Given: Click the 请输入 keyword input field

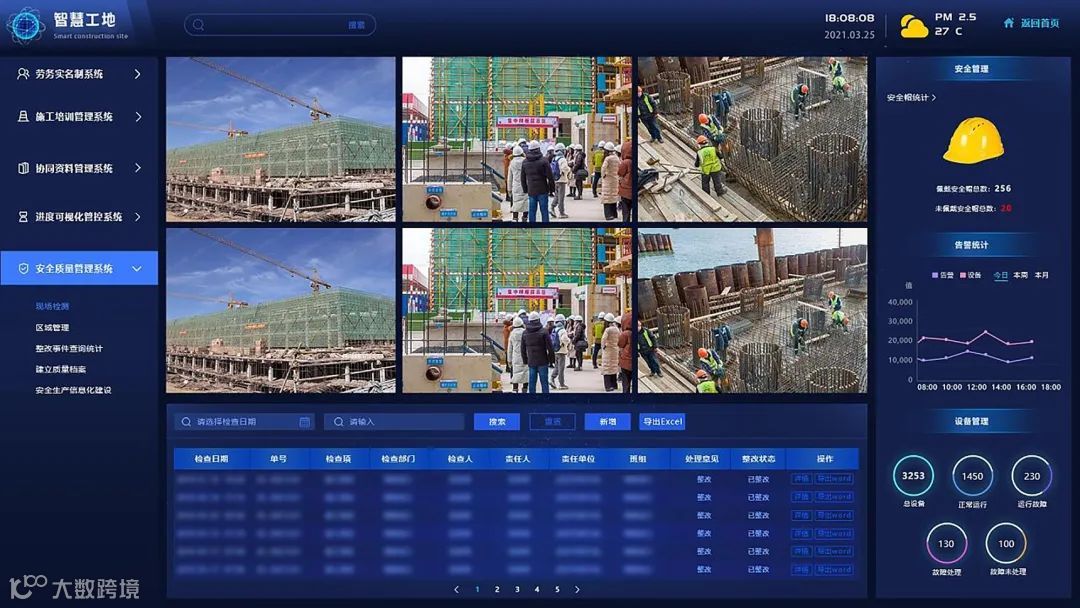Looking at the screenshot, I should 394,421.
